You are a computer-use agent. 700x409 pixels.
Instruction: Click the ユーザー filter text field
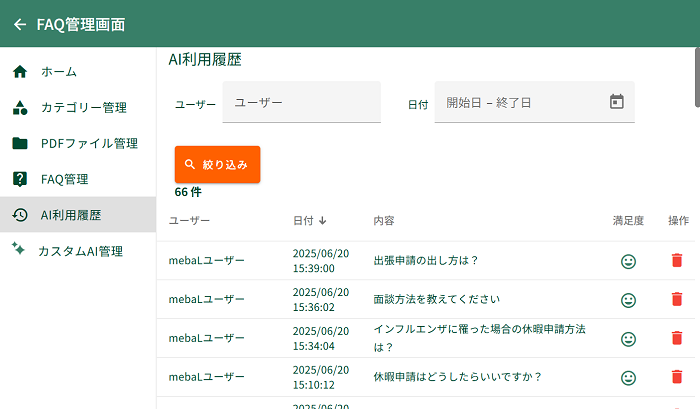301,102
